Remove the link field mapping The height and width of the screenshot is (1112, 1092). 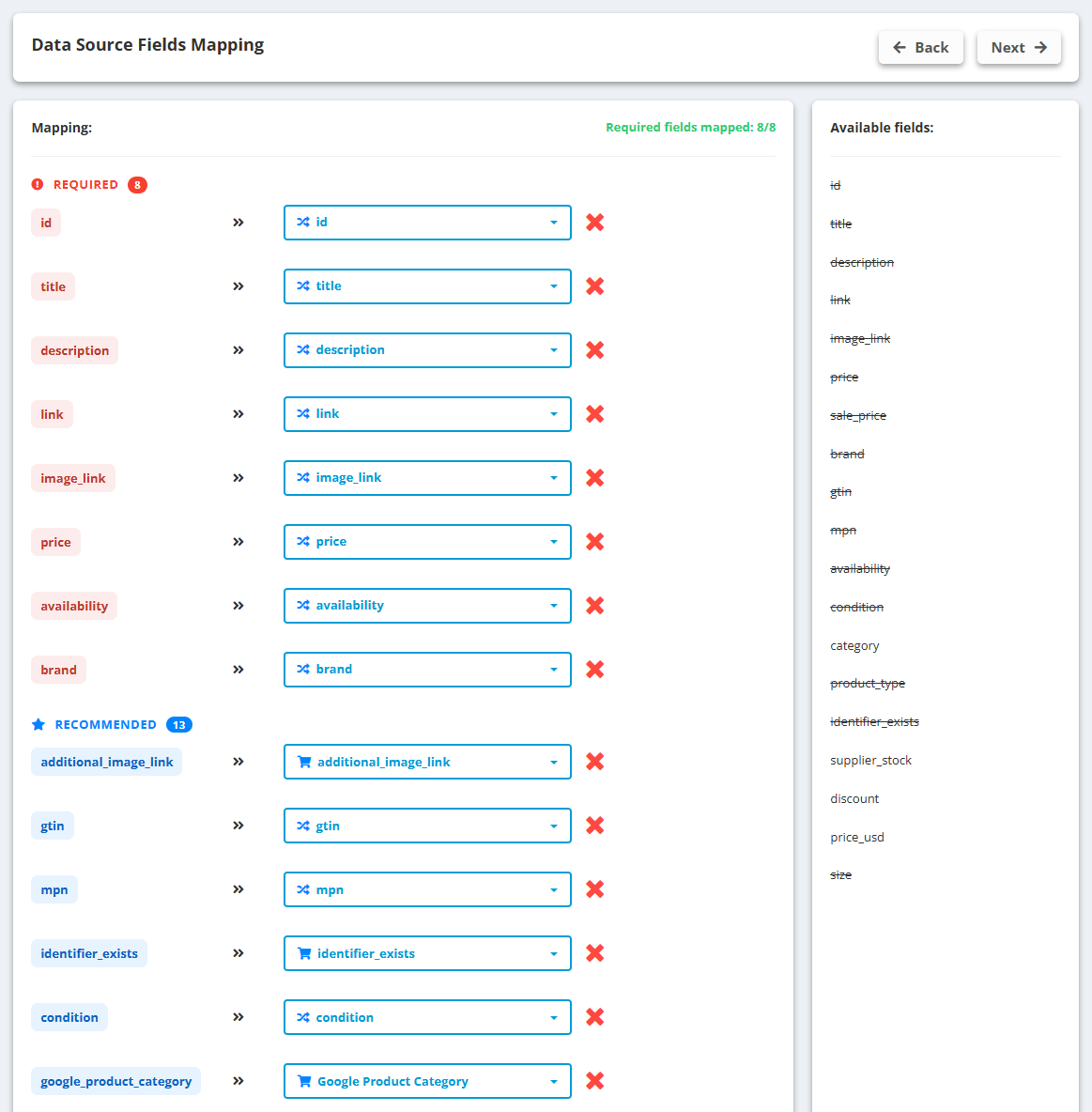[595, 414]
